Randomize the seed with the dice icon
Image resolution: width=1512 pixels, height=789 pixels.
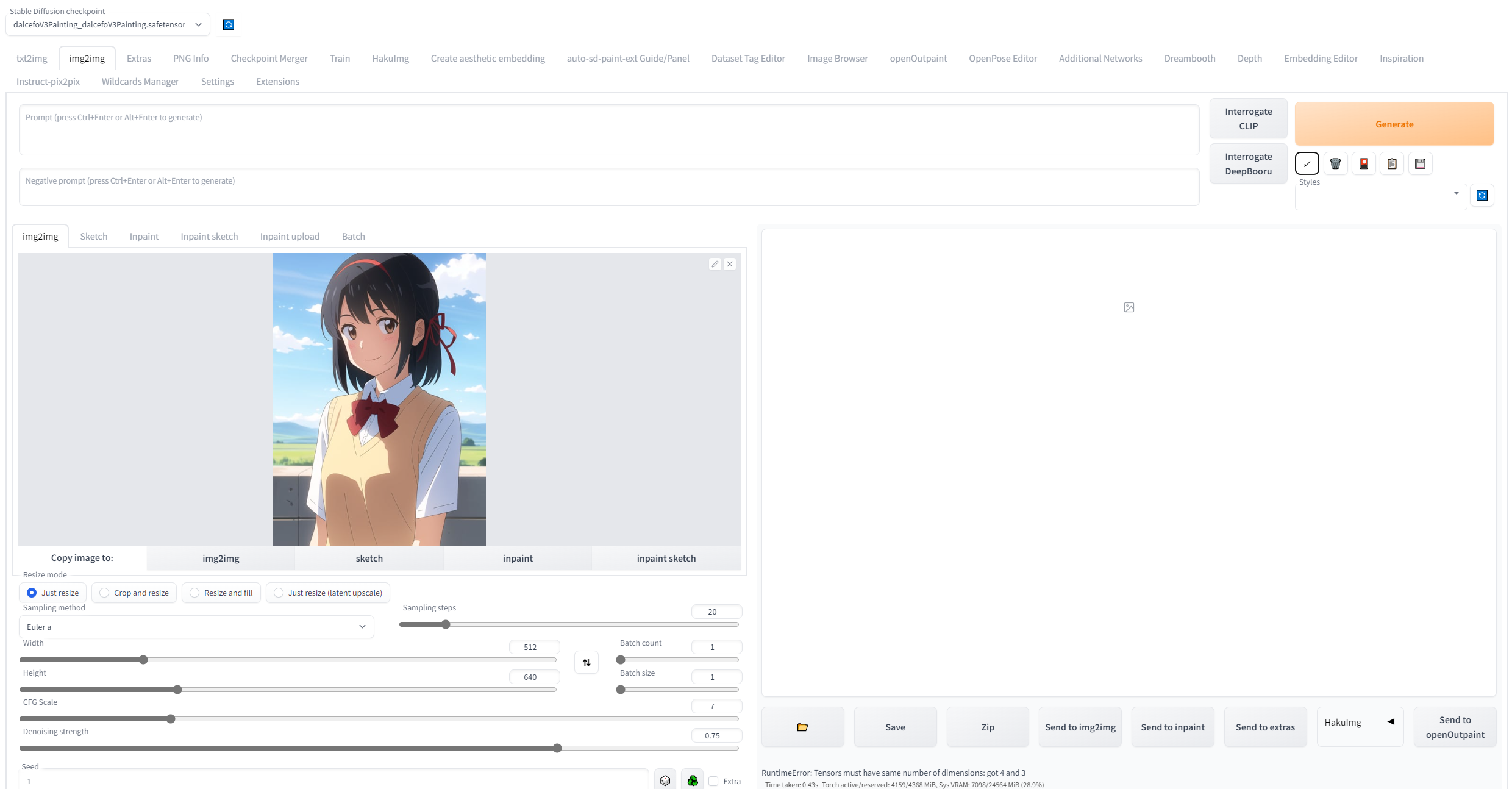(665, 780)
